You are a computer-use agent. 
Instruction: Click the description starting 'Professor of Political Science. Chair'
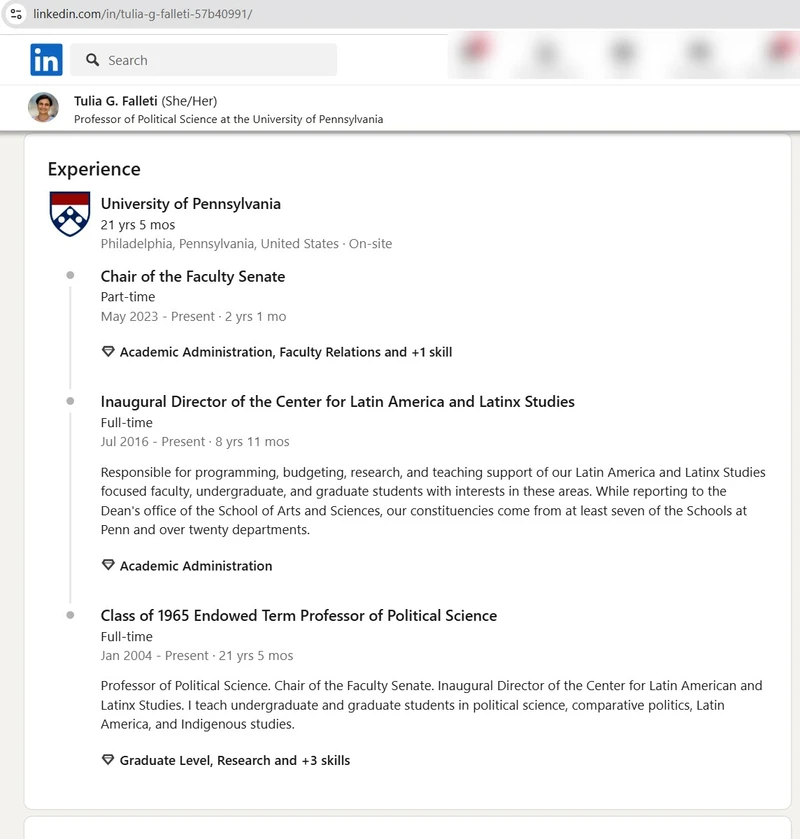click(431, 705)
